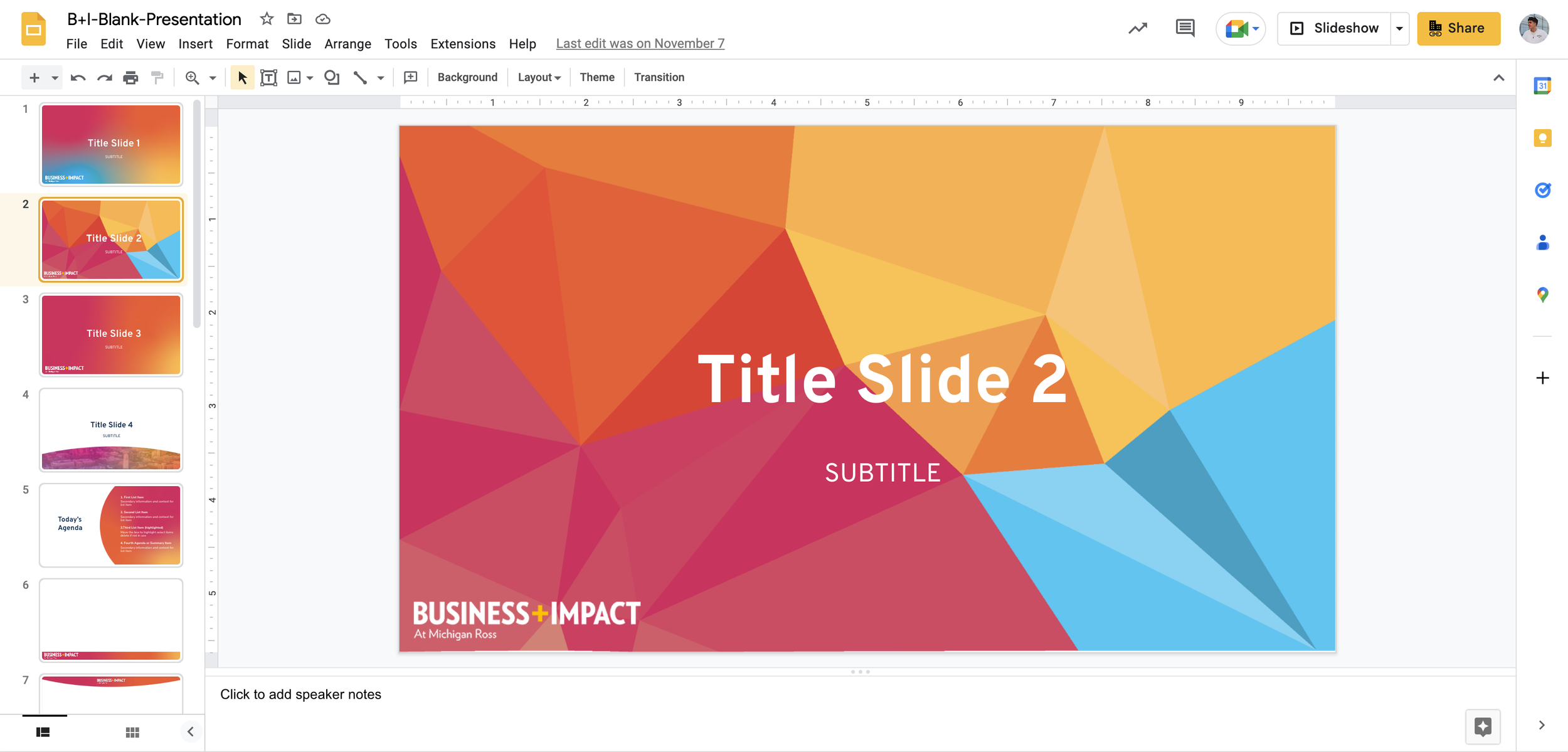Open Google Calendar side panel icon
Image resolution: width=1568 pixels, height=752 pixels.
pyautogui.click(x=1542, y=85)
